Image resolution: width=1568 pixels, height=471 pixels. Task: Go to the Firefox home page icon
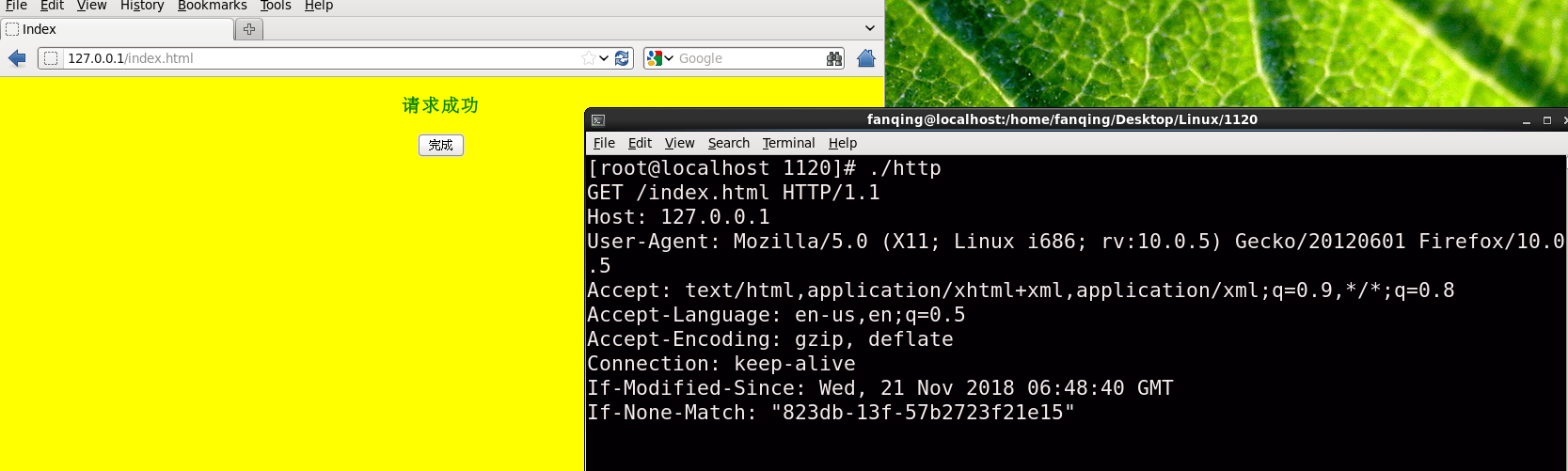point(866,58)
